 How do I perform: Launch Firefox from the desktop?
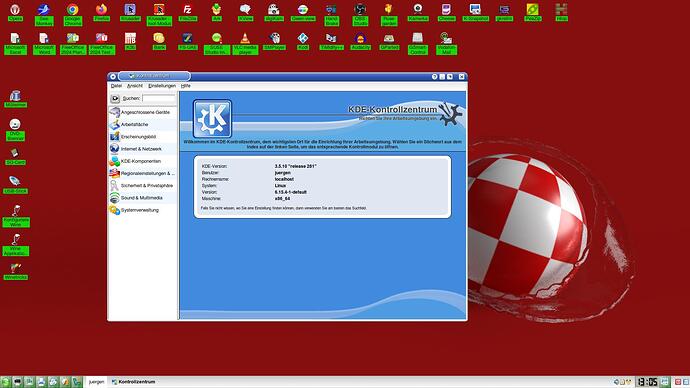101,13
